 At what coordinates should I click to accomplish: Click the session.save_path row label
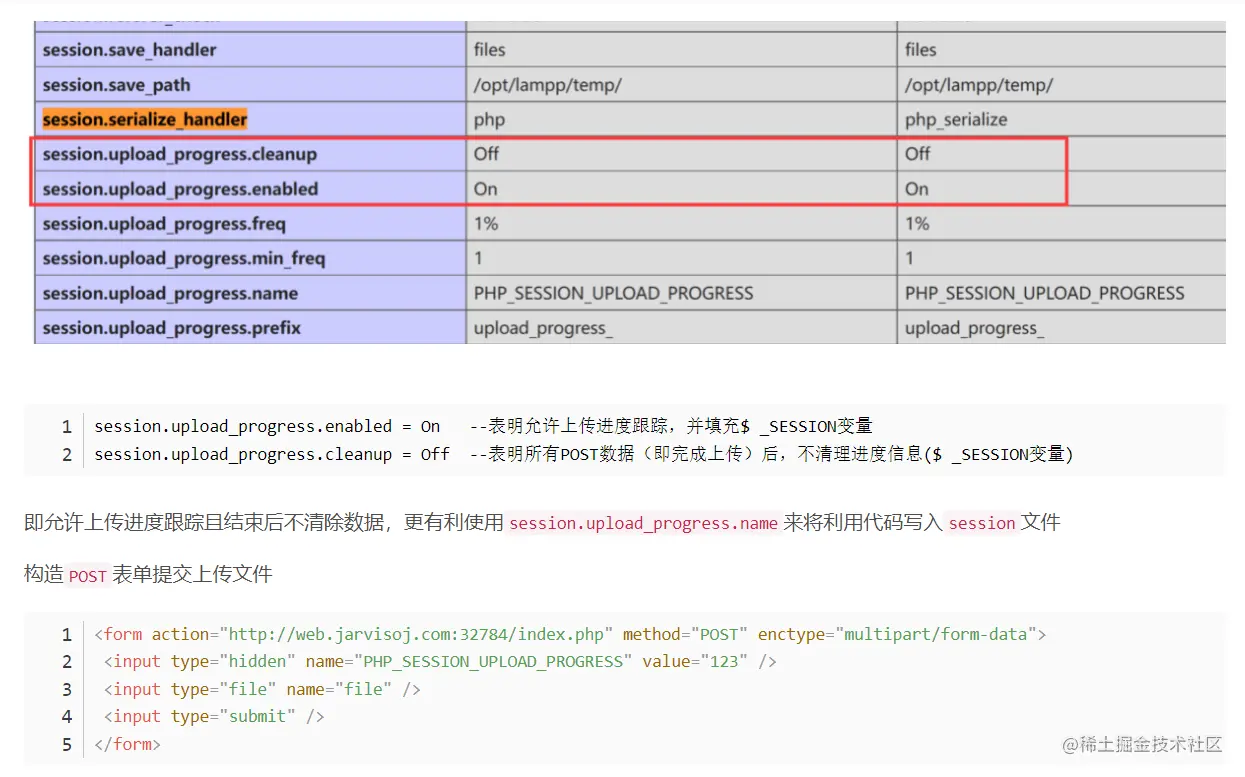click(116, 85)
